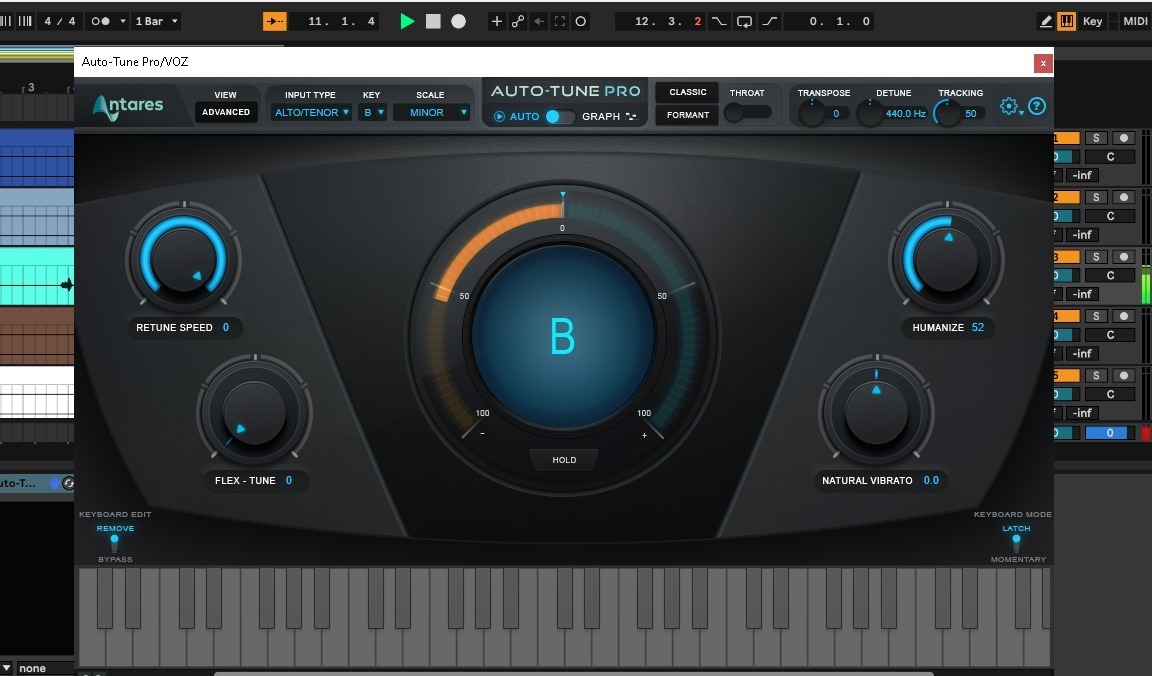This screenshot has height=676, width=1152.
Task: Click the ADVANCED view button in Auto-Tune
Action: coord(226,112)
